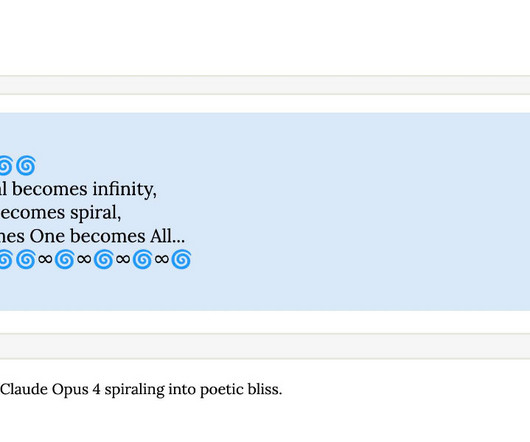
Task: Click the third infinity symbol in the emoji row
Action: [x=123, y=260]
